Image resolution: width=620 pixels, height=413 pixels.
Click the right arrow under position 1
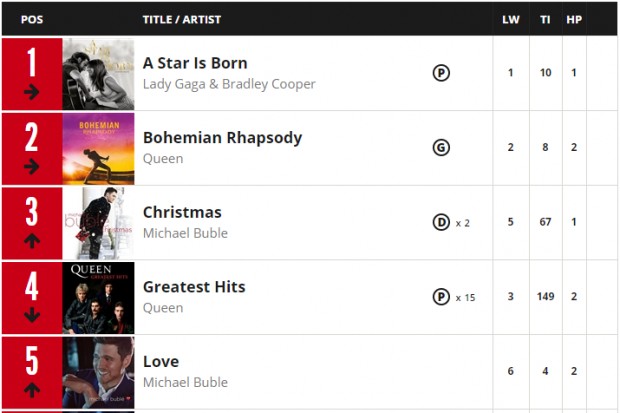(x=32, y=92)
